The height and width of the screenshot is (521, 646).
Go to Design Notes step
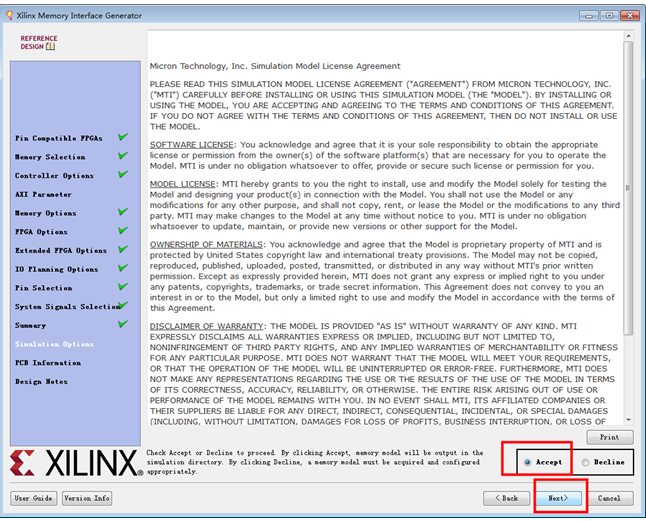tap(41, 381)
